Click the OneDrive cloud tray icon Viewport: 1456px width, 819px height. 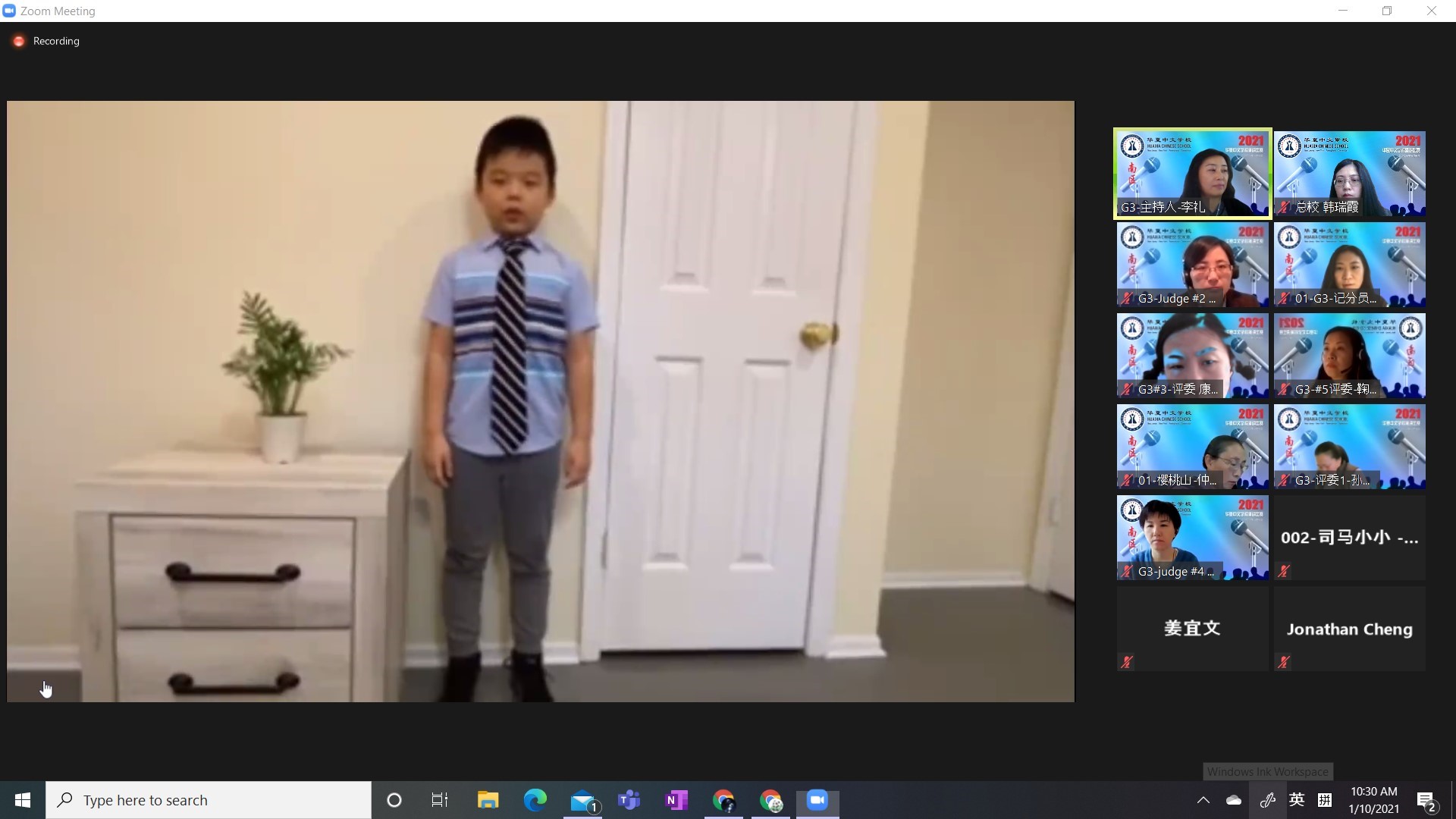[x=1234, y=800]
